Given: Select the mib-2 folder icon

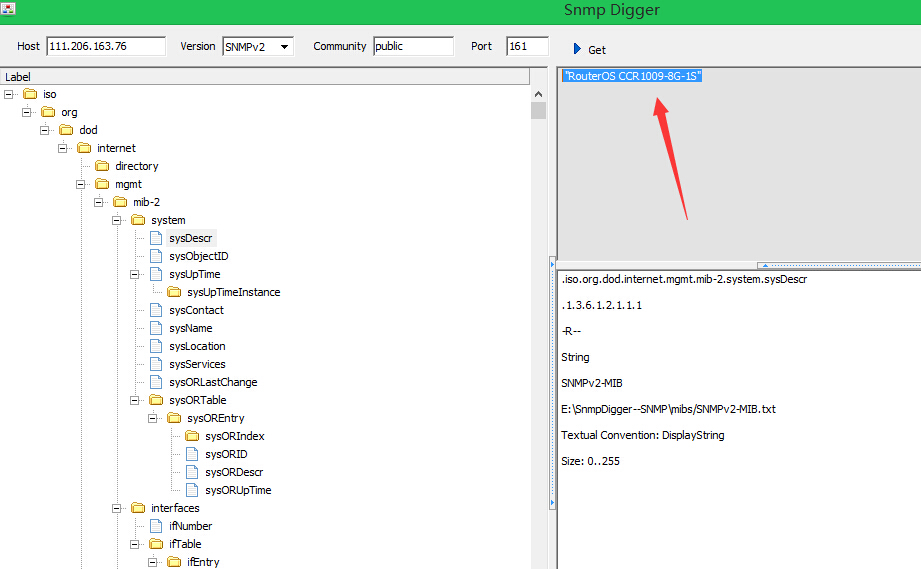Looking at the screenshot, I should coord(120,202).
